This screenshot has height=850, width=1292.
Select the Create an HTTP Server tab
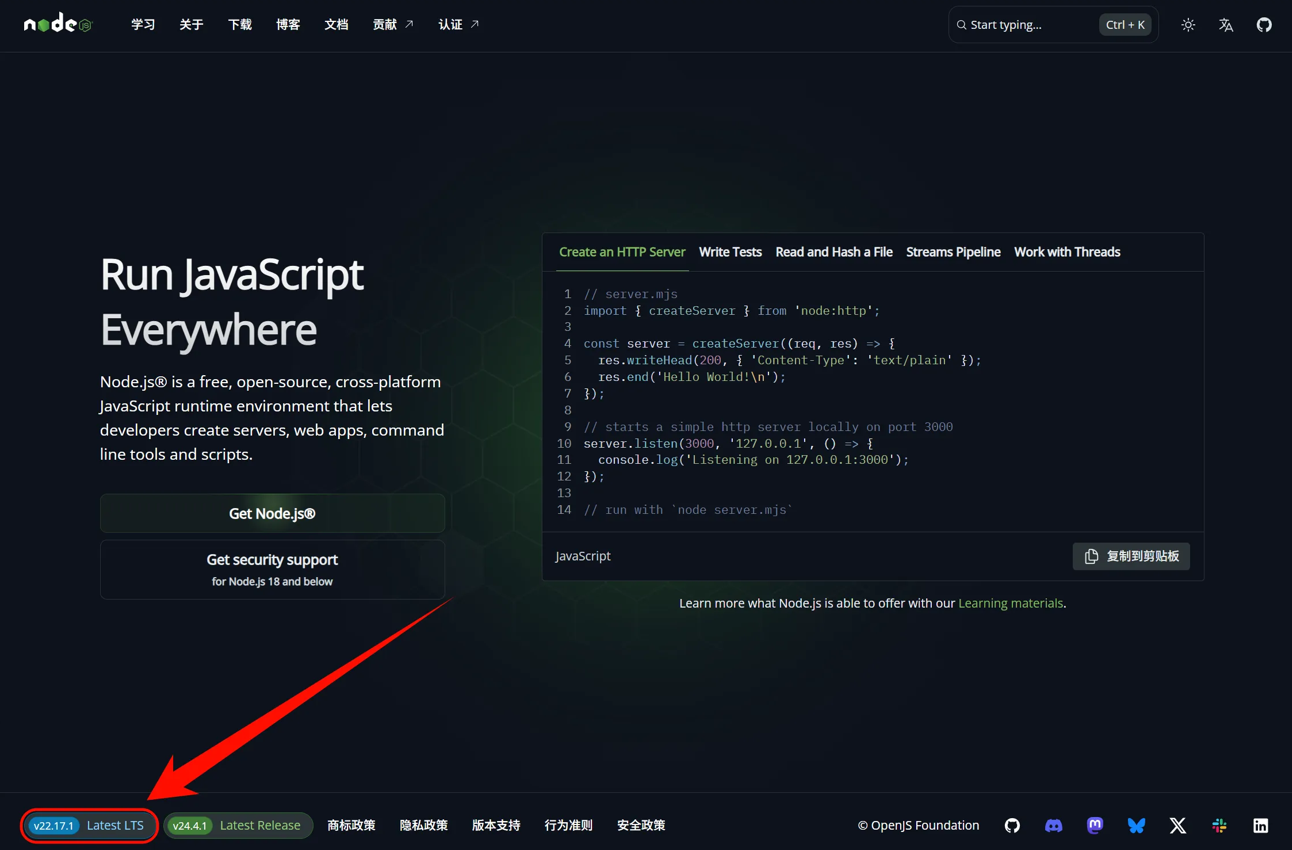(x=622, y=252)
